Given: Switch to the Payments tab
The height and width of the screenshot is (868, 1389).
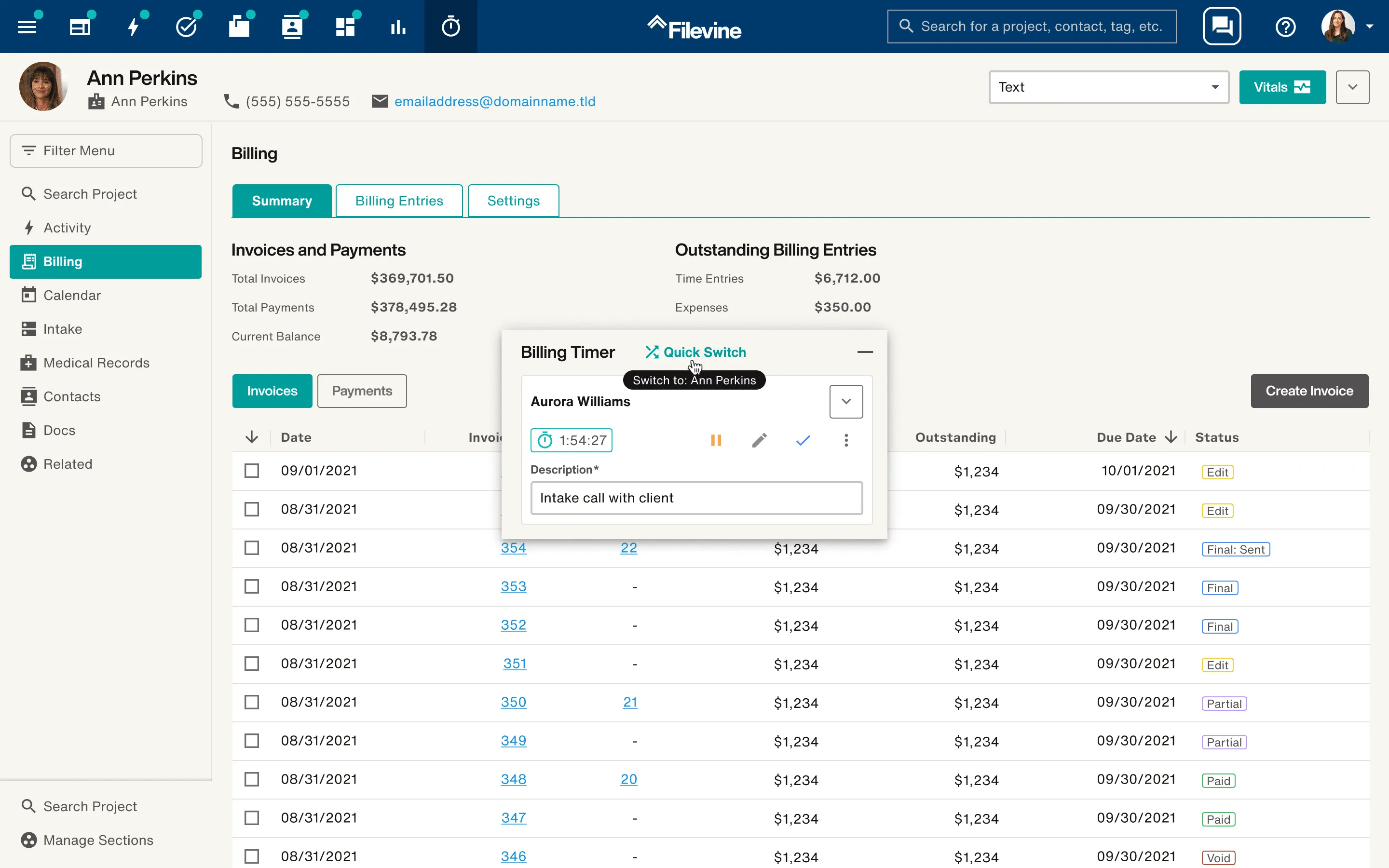Looking at the screenshot, I should 362,391.
